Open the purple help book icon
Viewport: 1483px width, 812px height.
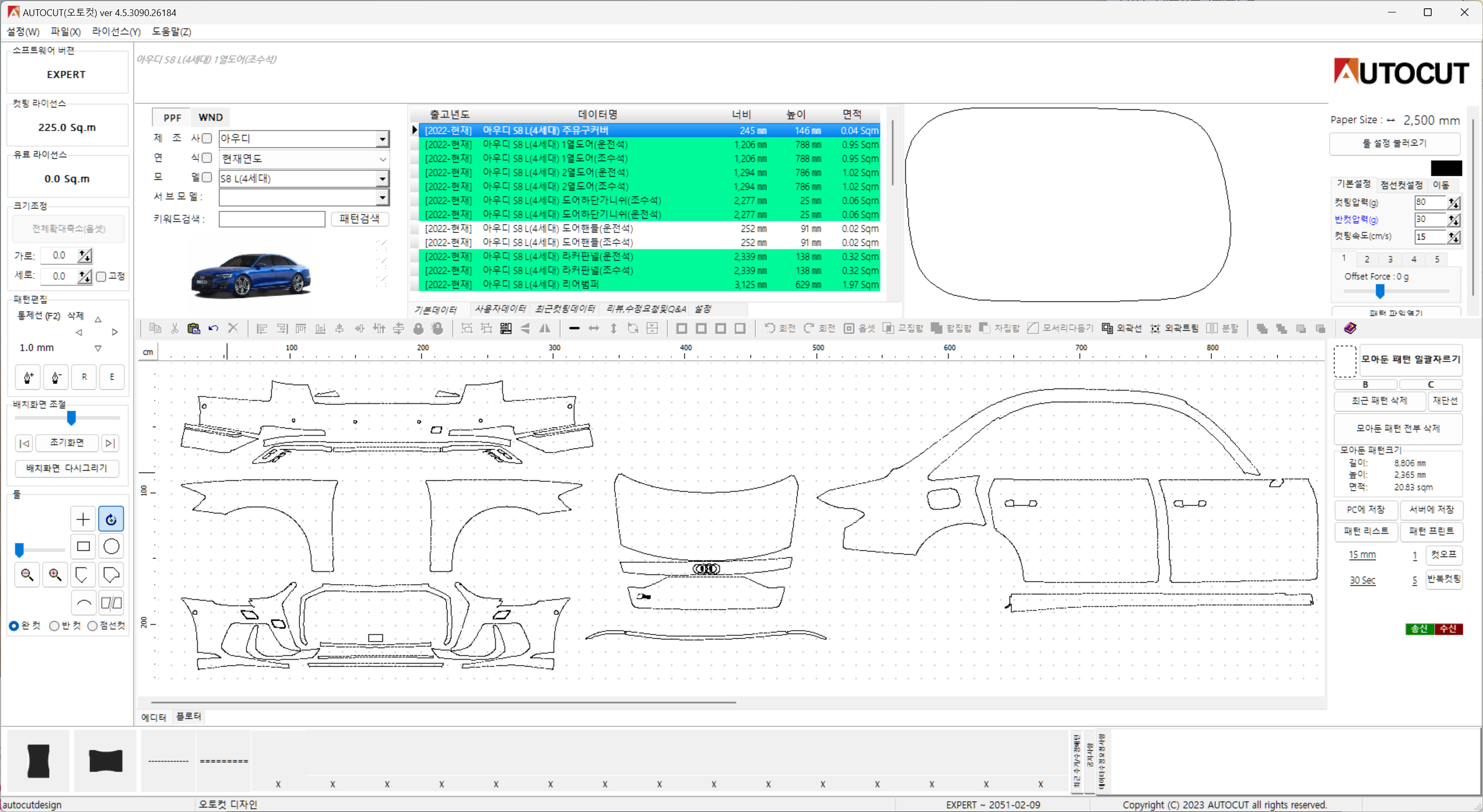pyautogui.click(x=1351, y=328)
